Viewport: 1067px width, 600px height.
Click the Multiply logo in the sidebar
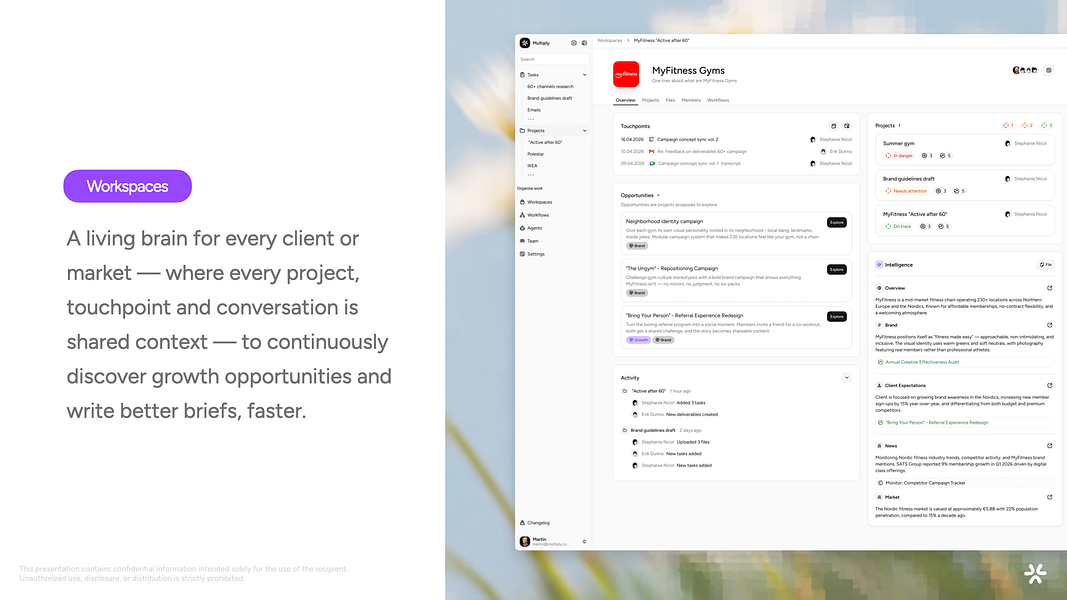tap(525, 43)
